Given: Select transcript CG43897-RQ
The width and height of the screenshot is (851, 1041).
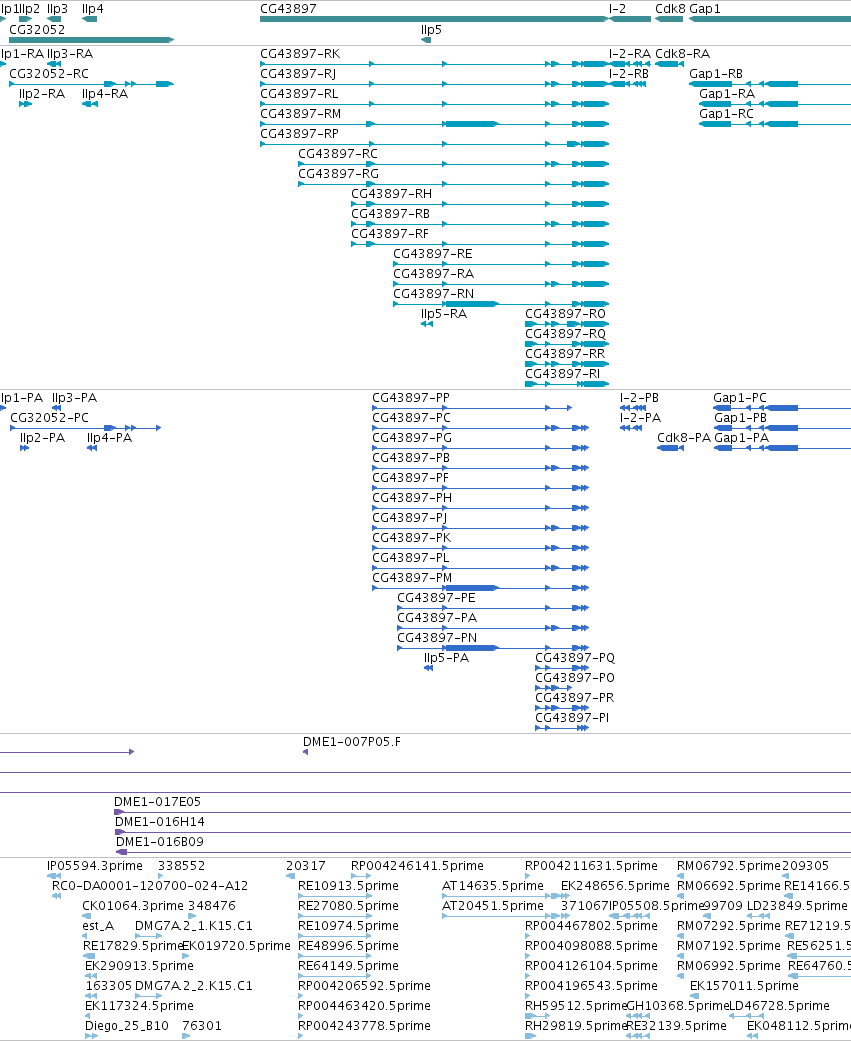Looking at the screenshot, I should tap(566, 333).
